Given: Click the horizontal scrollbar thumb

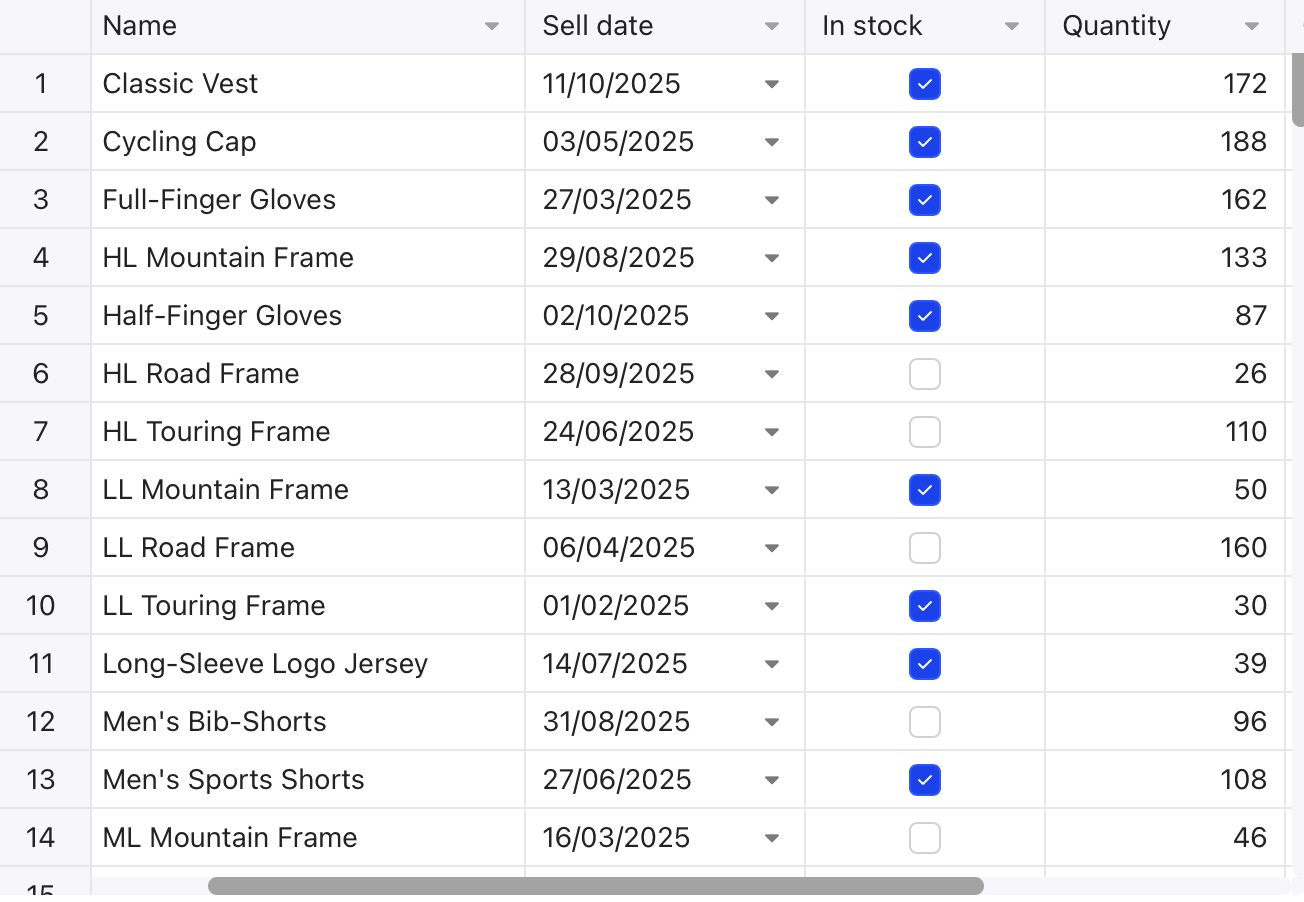Looking at the screenshot, I should (x=595, y=886).
